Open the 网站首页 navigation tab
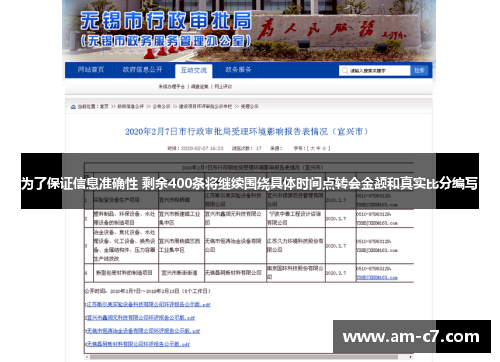This screenshot has width=500, height=362. click(x=91, y=70)
